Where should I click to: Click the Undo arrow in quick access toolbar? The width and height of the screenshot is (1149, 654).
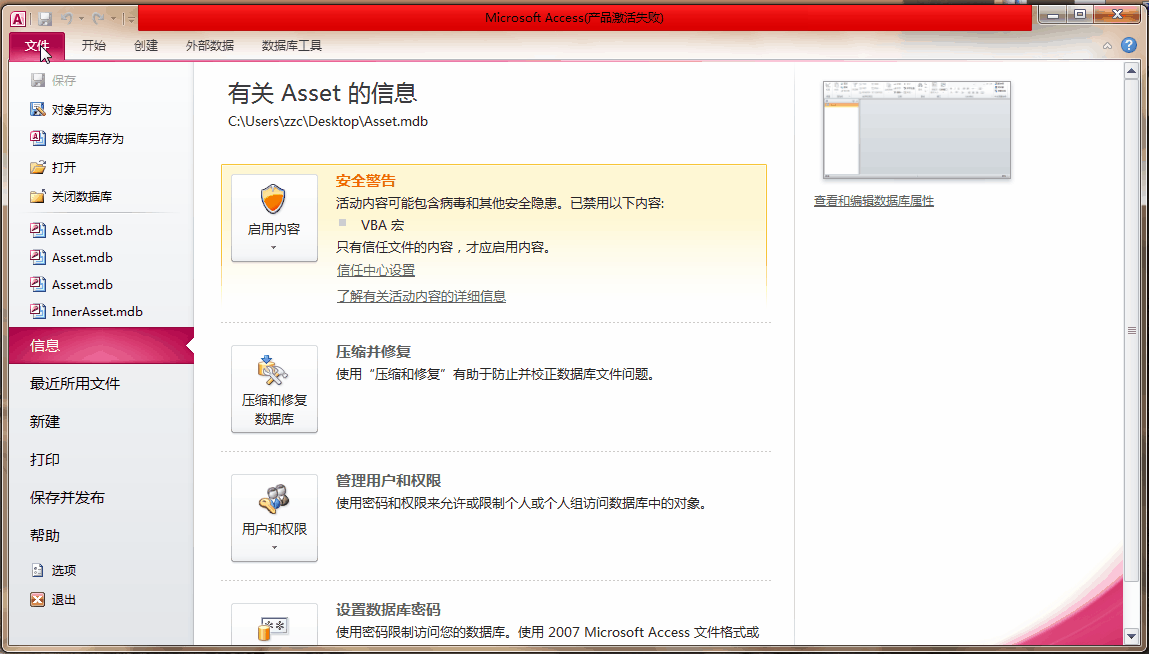(x=66, y=18)
